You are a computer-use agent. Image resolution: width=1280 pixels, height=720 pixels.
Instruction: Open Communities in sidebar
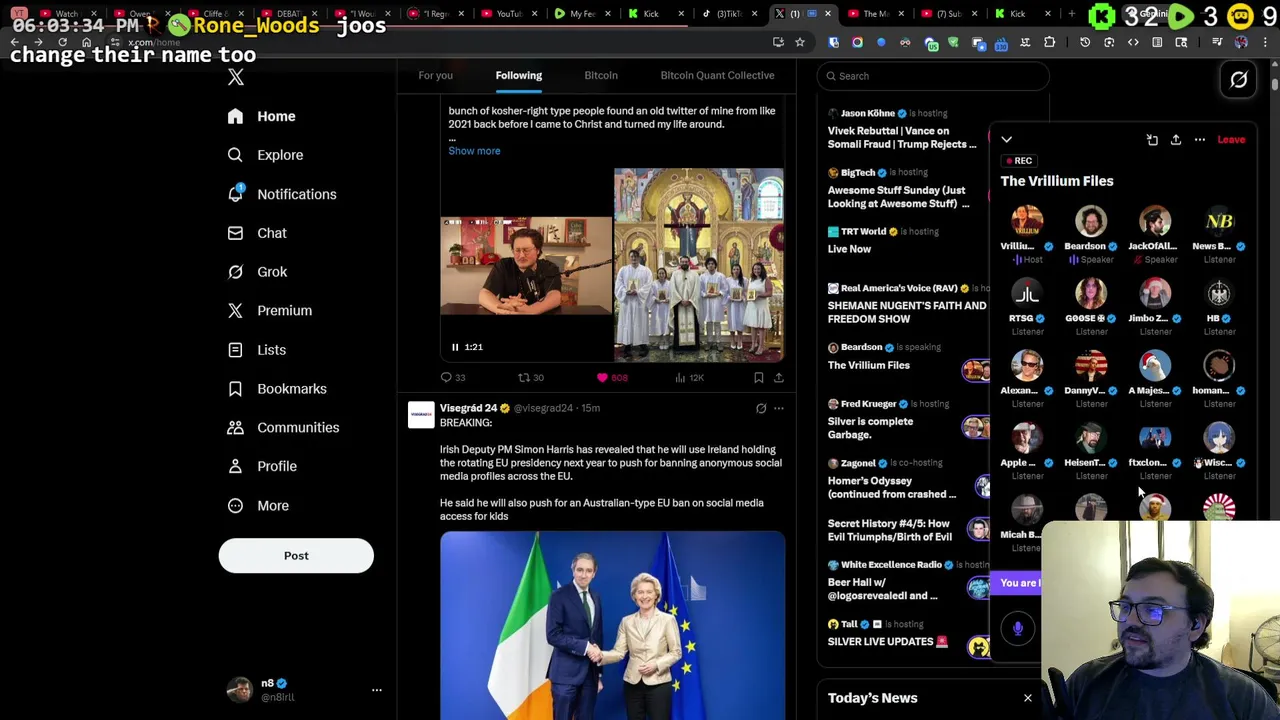click(283, 428)
